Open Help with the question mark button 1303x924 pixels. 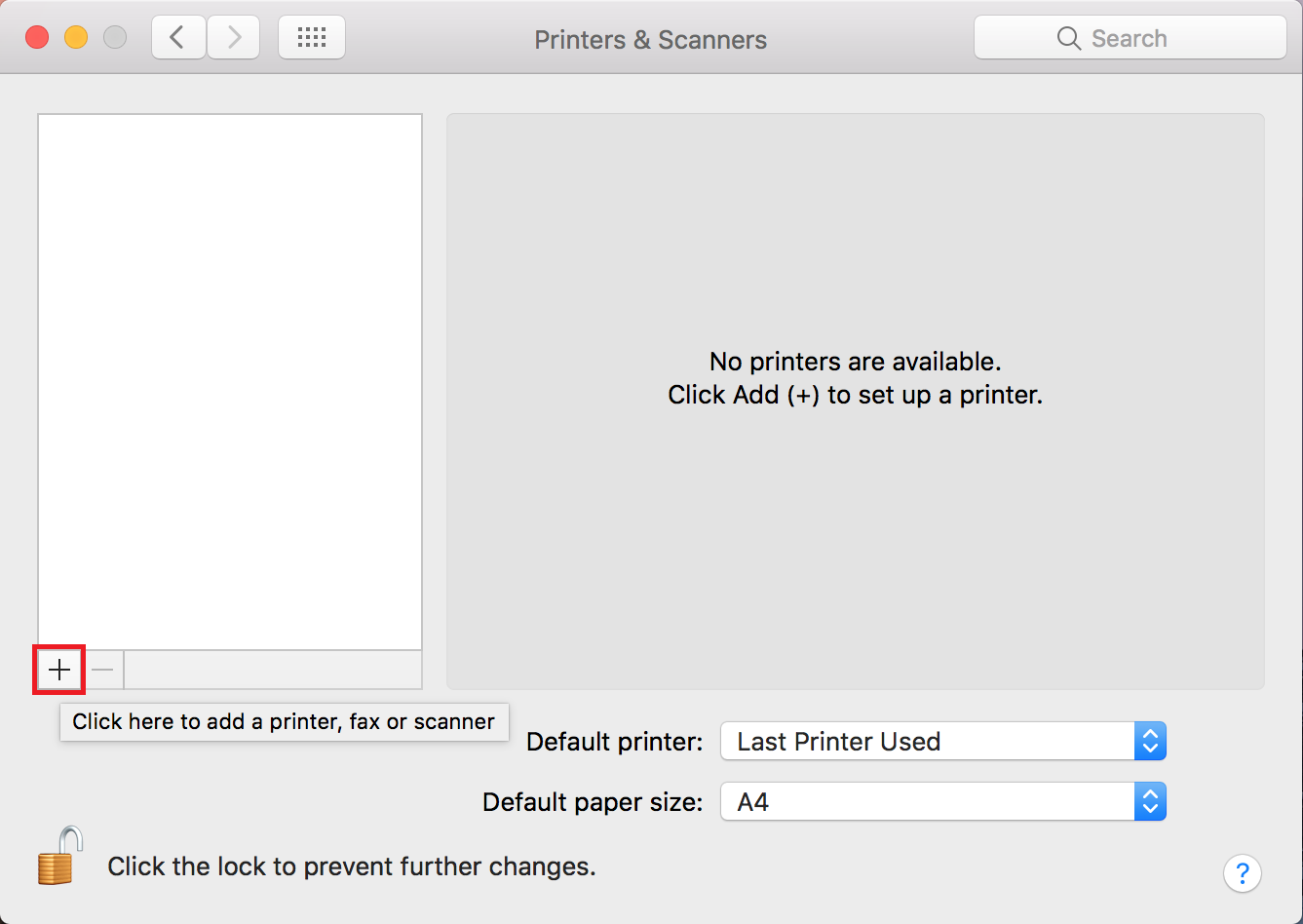(x=1243, y=872)
